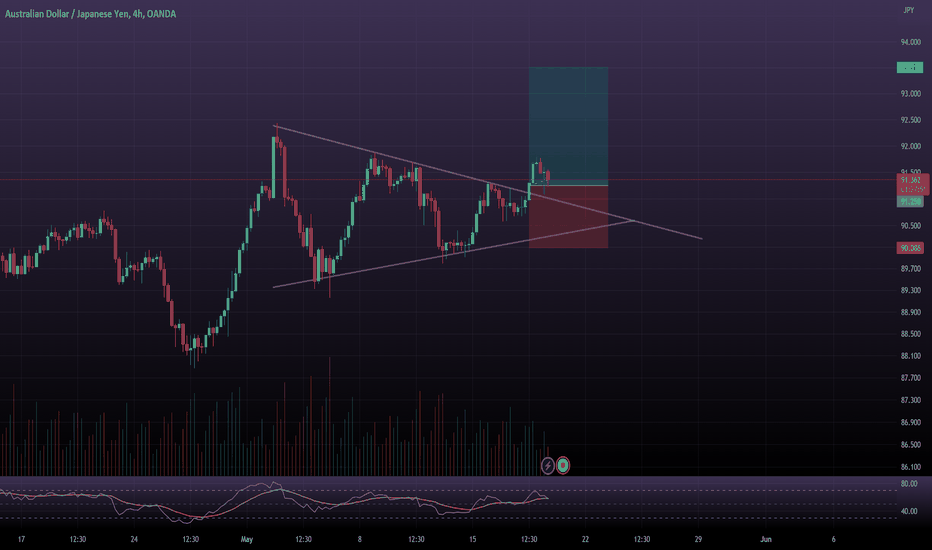Viewport: 932px width, 550px height.
Task: Click the 15 date label on time axis
Action: point(473,539)
